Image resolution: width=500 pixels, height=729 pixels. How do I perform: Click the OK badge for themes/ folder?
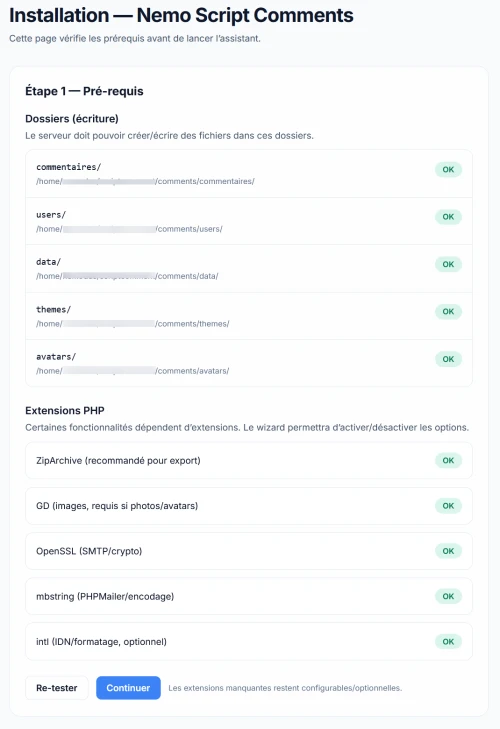[448, 311]
